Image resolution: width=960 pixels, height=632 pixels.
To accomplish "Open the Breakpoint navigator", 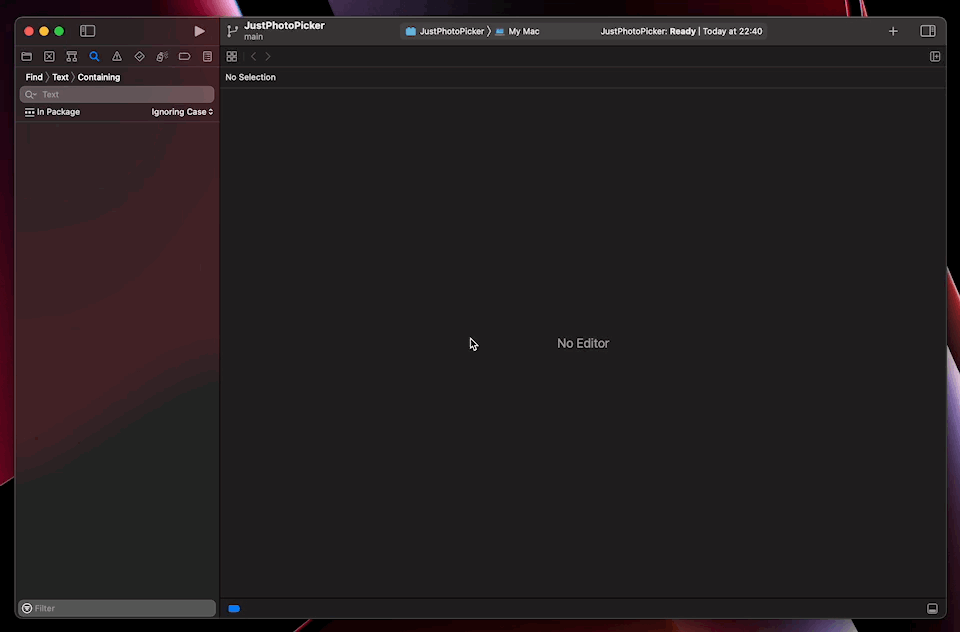I will point(184,56).
